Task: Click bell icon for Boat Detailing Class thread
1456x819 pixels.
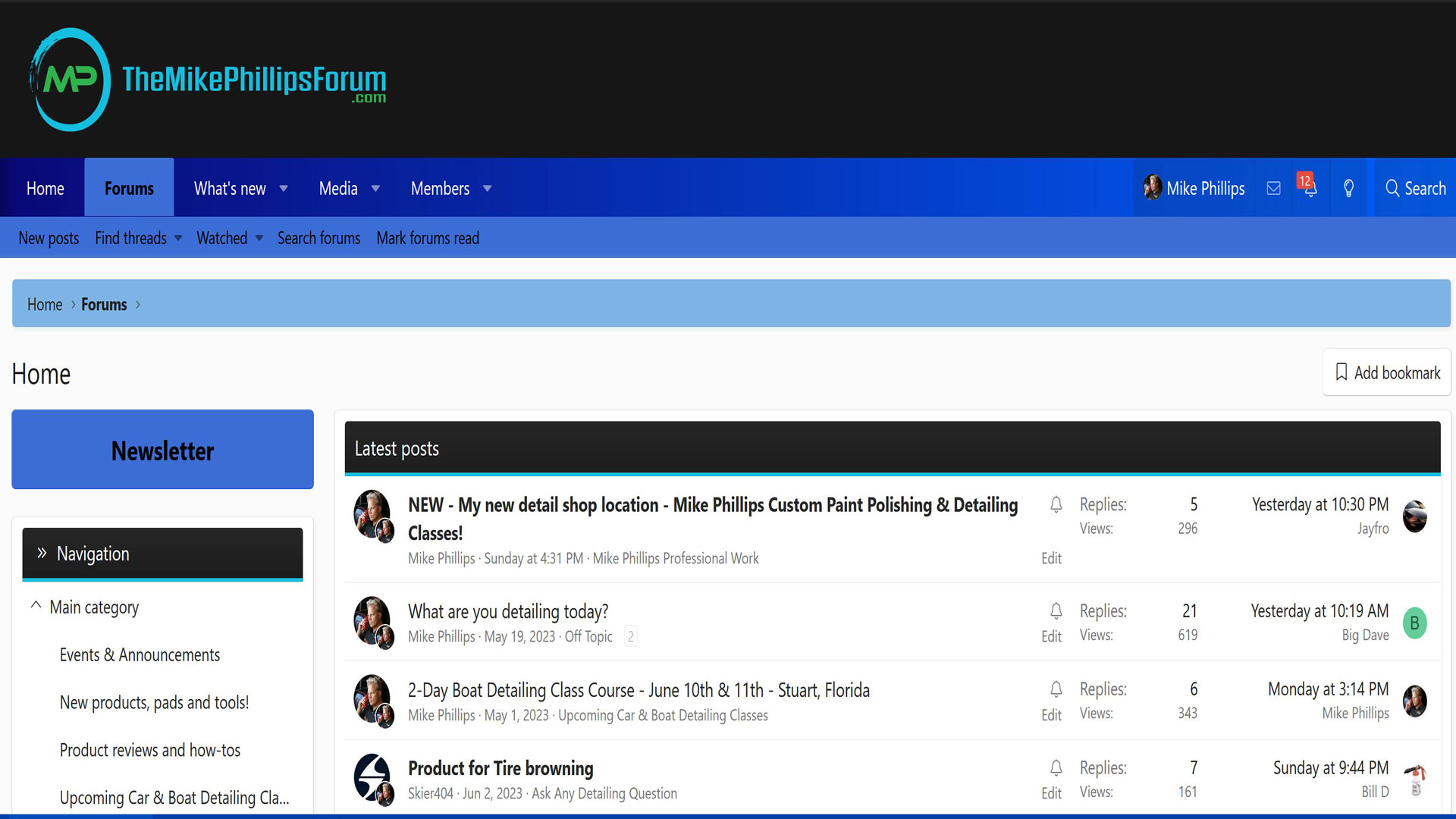Action: pos(1056,689)
